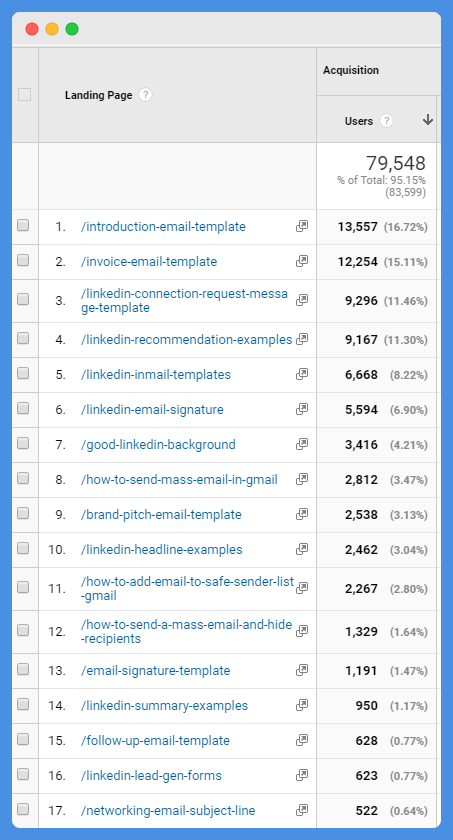Image resolution: width=453 pixels, height=840 pixels.
Task: Click the green maximize window button
Action: (x=72, y=29)
